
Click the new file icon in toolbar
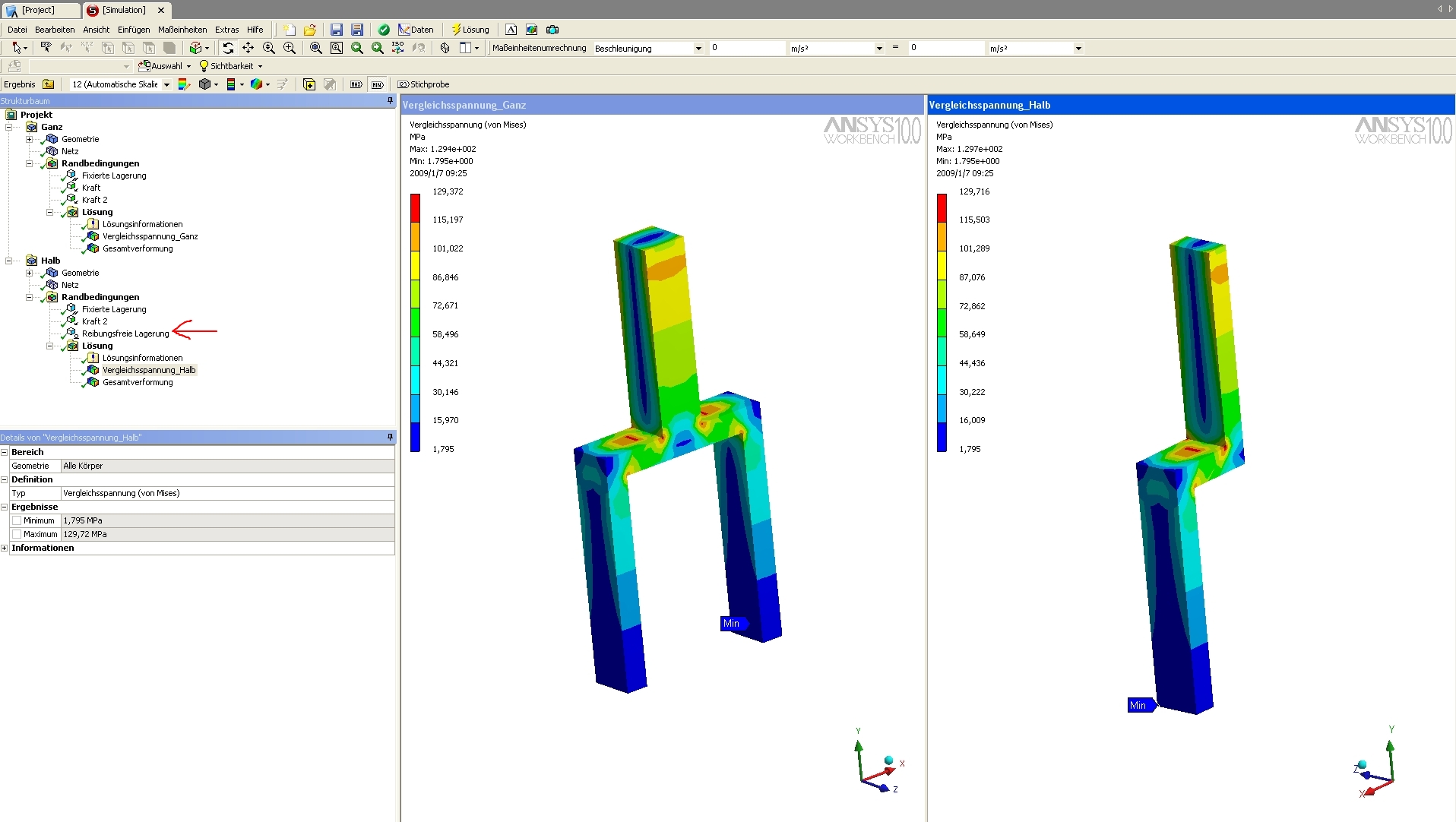290,30
